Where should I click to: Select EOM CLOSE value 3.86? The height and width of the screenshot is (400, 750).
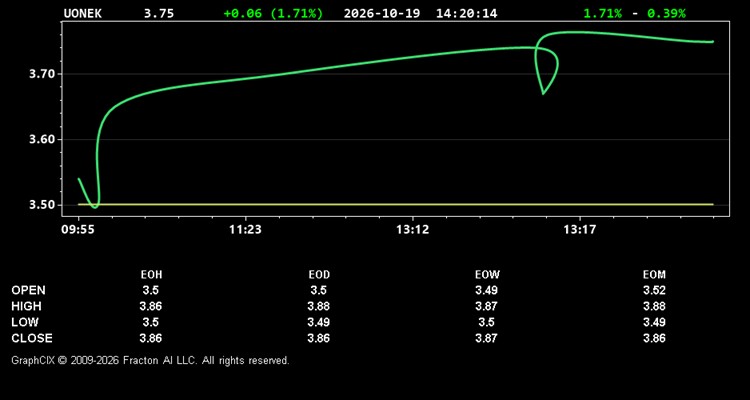coord(654,338)
